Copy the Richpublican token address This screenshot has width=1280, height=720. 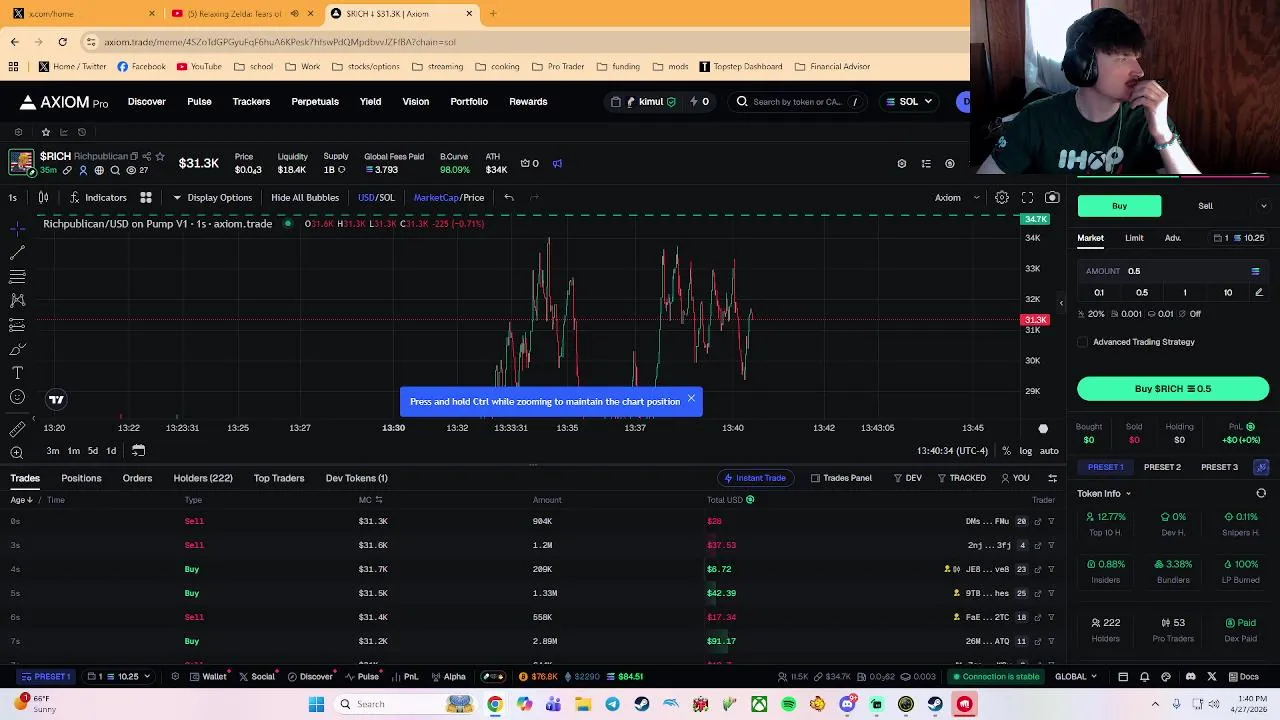click(133, 156)
